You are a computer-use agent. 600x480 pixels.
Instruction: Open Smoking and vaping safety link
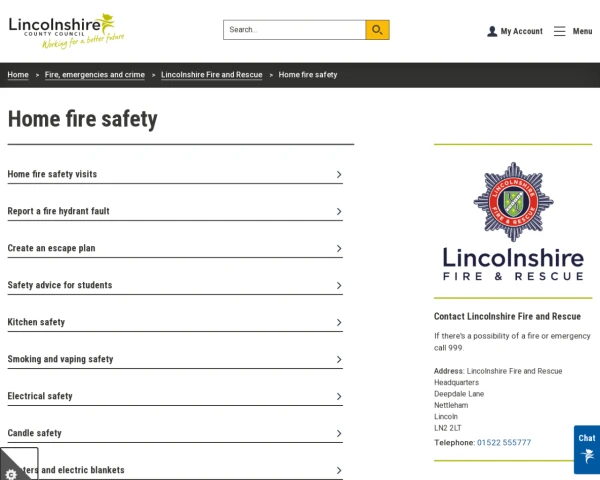click(60, 359)
